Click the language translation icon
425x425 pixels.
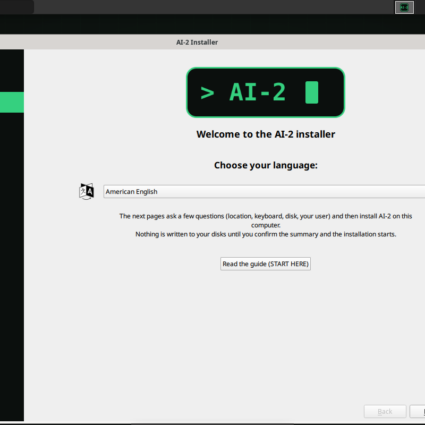tap(86, 192)
